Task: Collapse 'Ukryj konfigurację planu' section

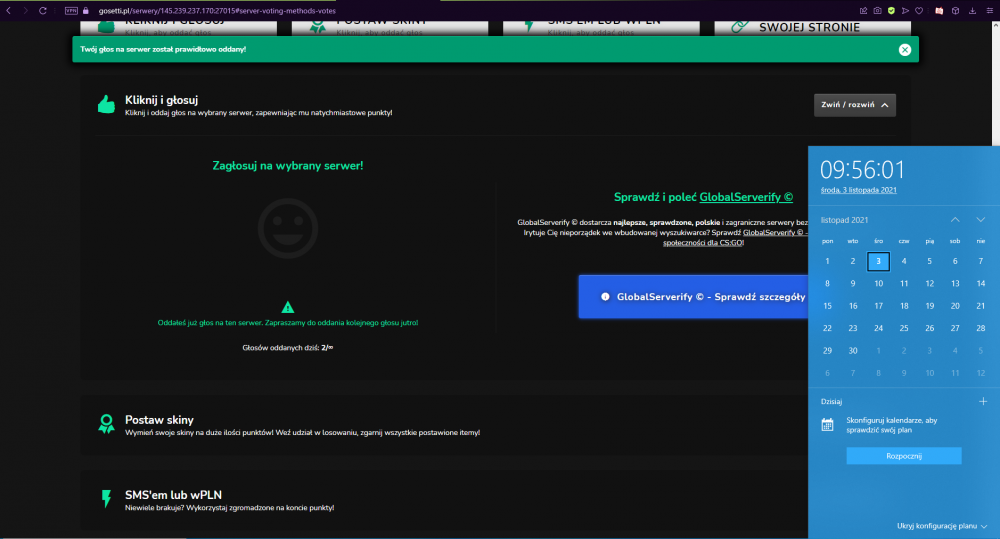Action: tap(942, 526)
